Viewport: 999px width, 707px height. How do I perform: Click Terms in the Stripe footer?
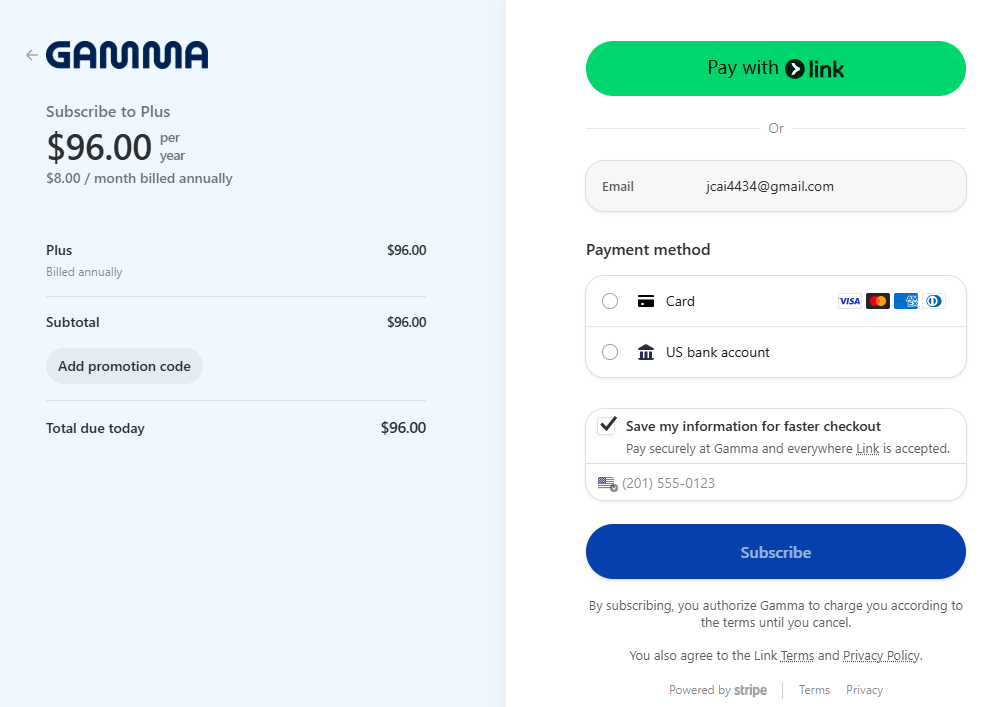[x=814, y=690]
